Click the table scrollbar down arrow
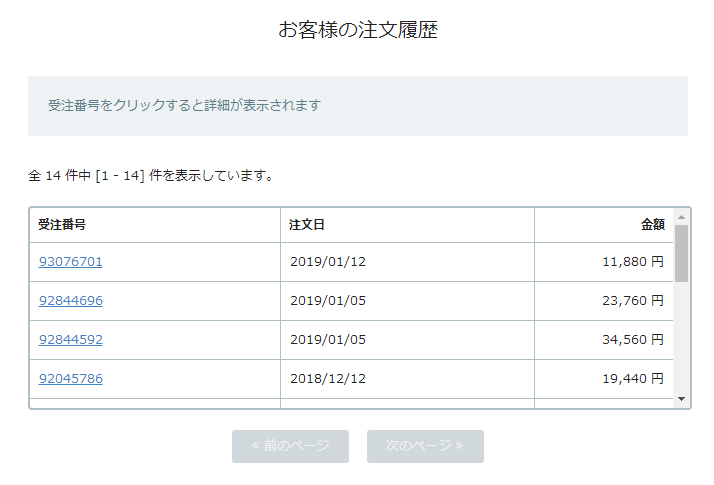The image size is (714, 485). [682, 399]
